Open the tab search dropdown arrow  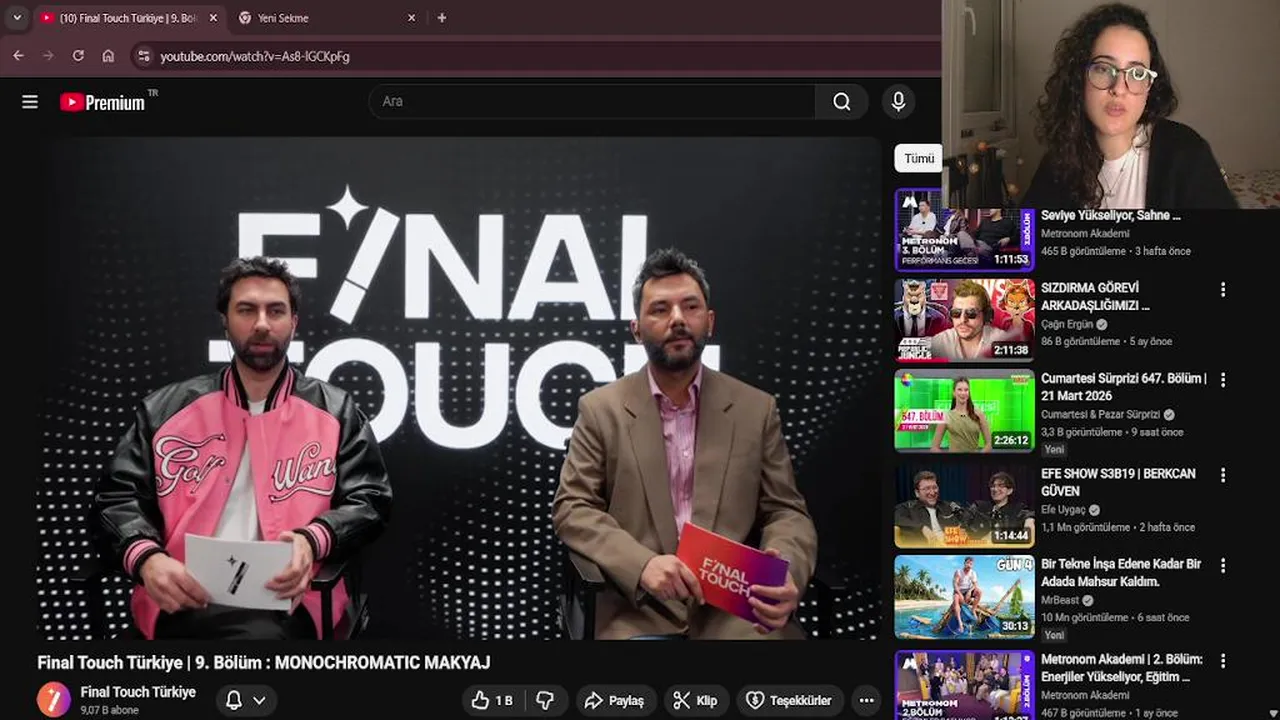point(16,18)
